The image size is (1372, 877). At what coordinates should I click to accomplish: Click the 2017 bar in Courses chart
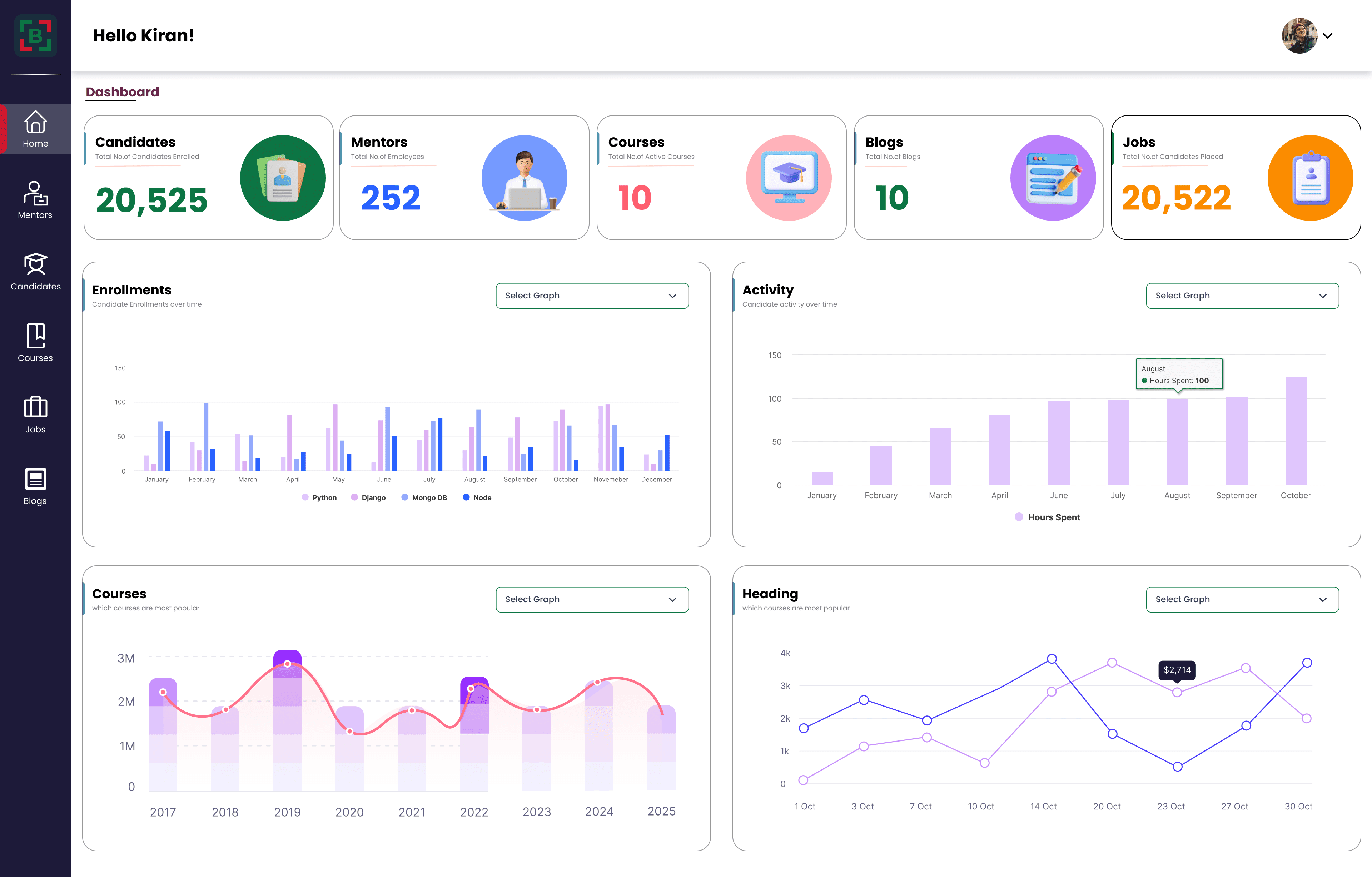[x=163, y=734]
